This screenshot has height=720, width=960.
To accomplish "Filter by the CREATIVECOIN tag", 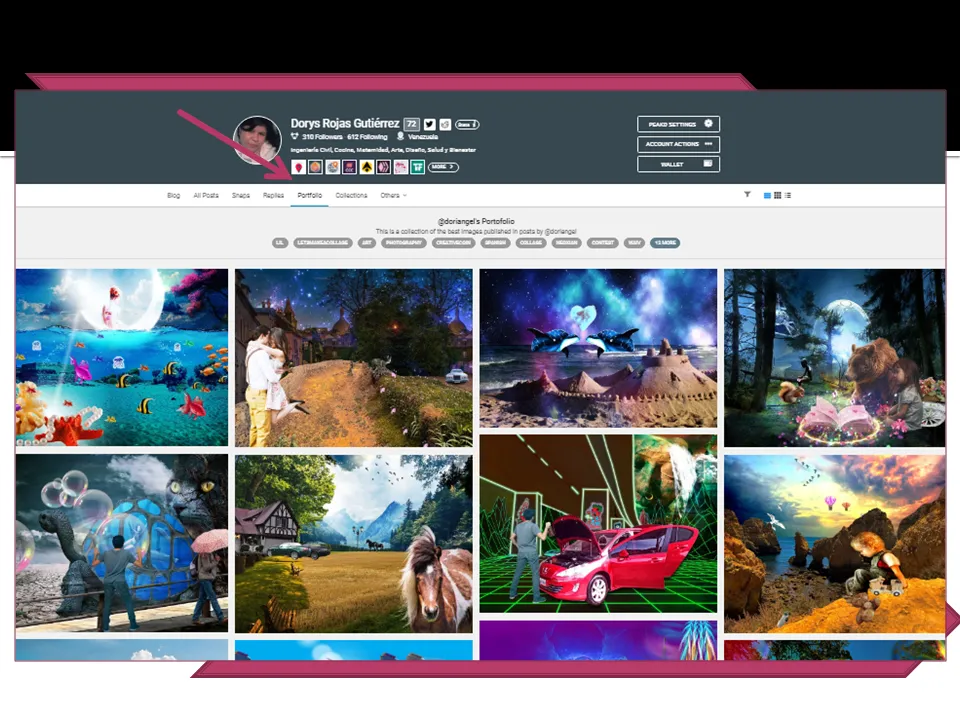I will point(454,243).
